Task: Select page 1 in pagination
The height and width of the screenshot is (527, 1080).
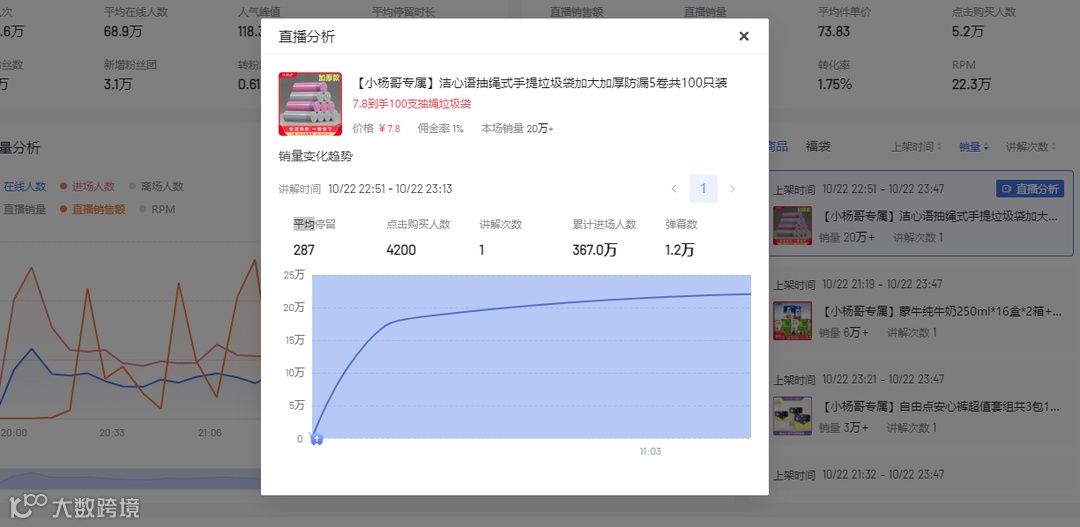Action: tap(703, 189)
